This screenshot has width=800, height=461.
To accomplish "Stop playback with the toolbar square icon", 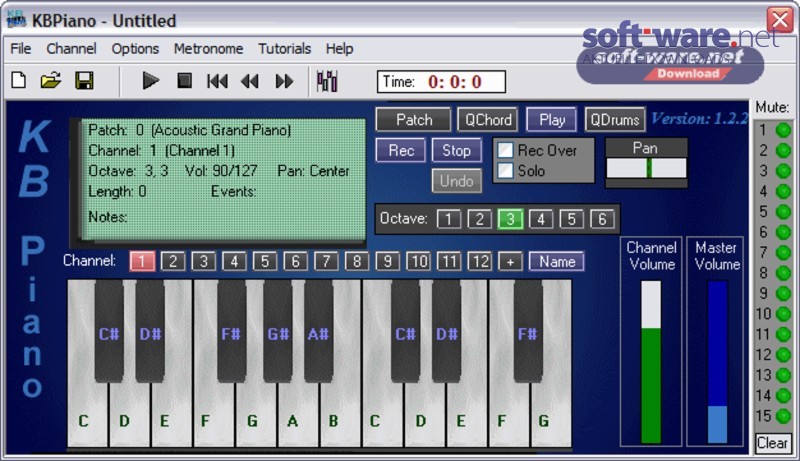I will pos(184,81).
